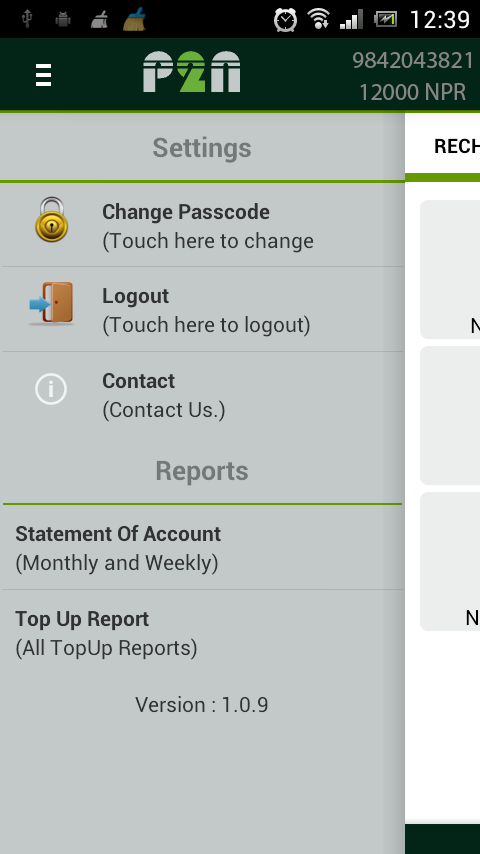
Task: Tap the phone number 9842043821
Action: tap(413, 60)
